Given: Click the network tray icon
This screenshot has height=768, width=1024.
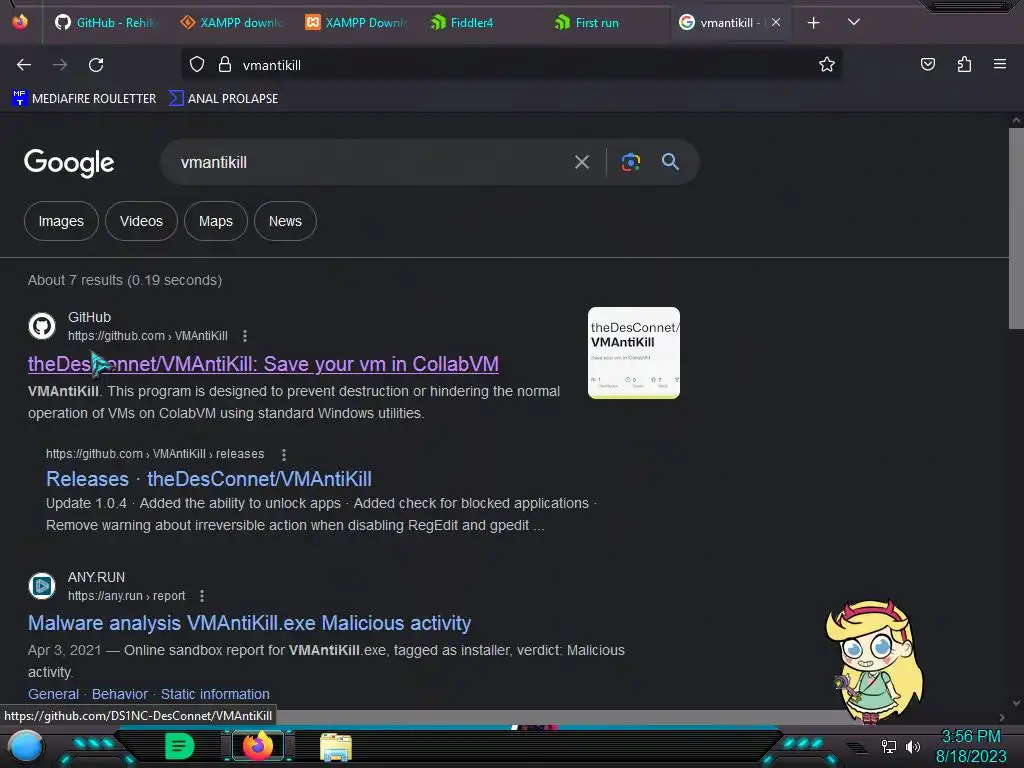Looking at the screenshot, I should (x=888, y=746).
